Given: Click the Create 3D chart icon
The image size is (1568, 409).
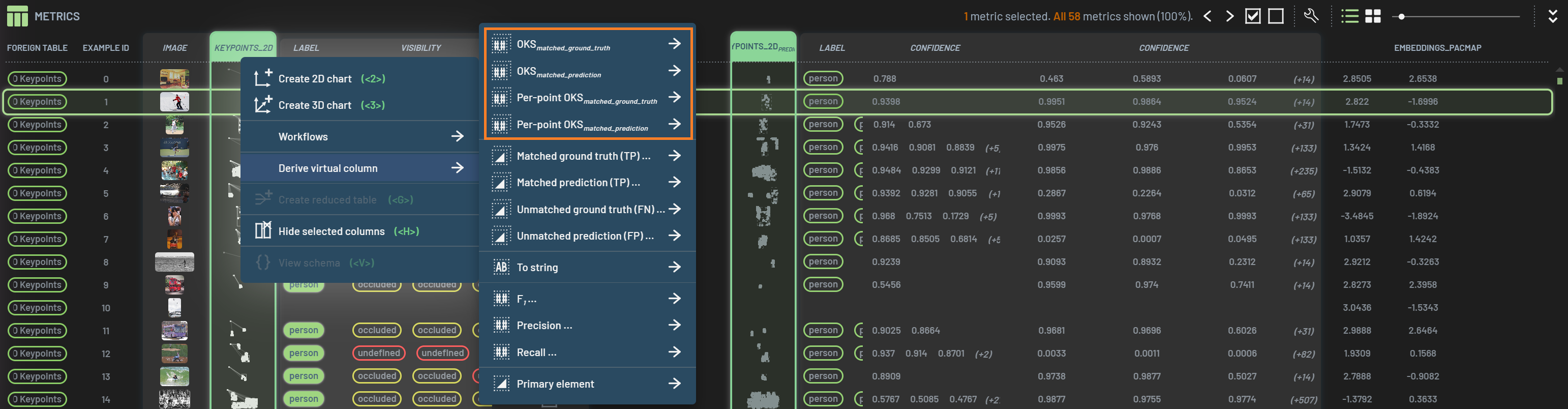Looking at the screenshot, I should [x=263, y=105].
